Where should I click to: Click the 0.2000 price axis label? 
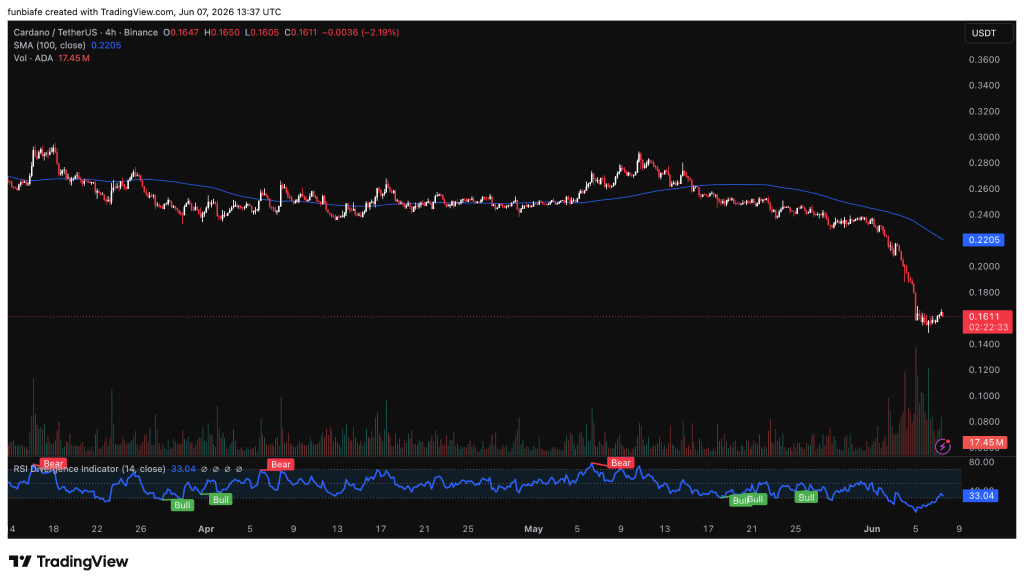(984, 267)
